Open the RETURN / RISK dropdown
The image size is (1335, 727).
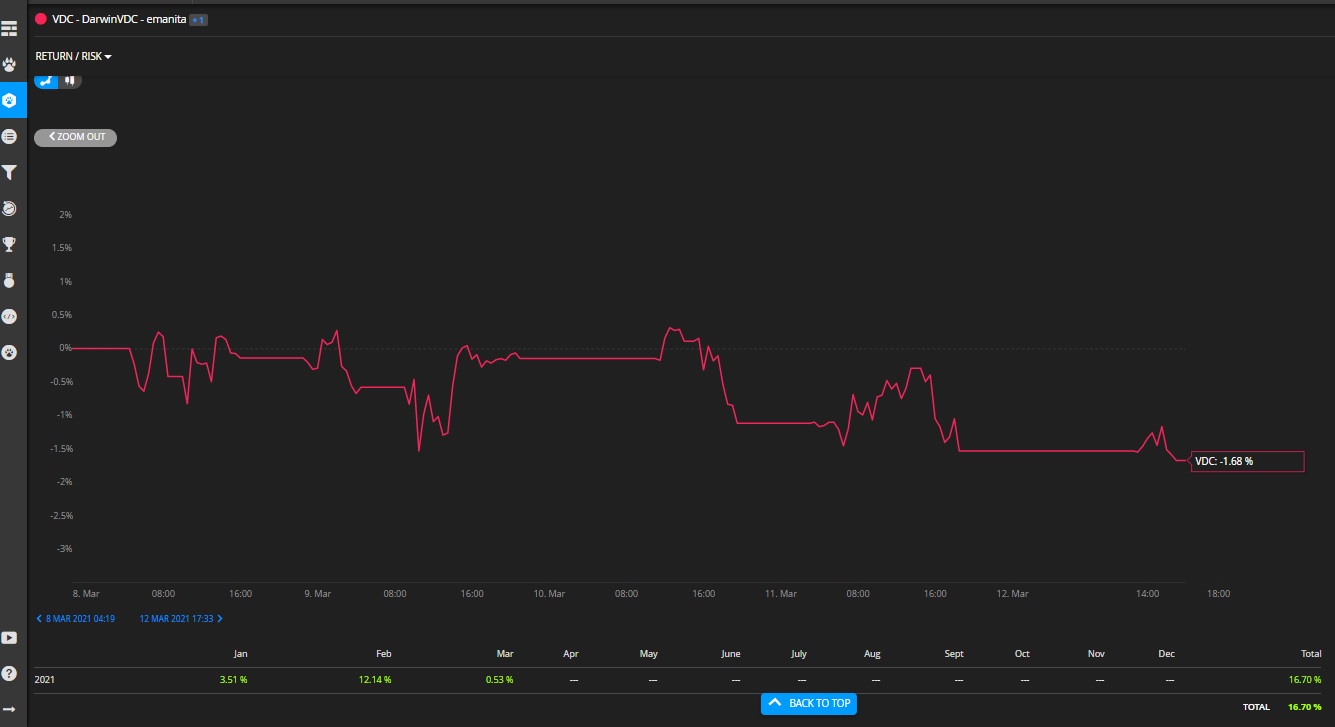click(x=73, y=57)
